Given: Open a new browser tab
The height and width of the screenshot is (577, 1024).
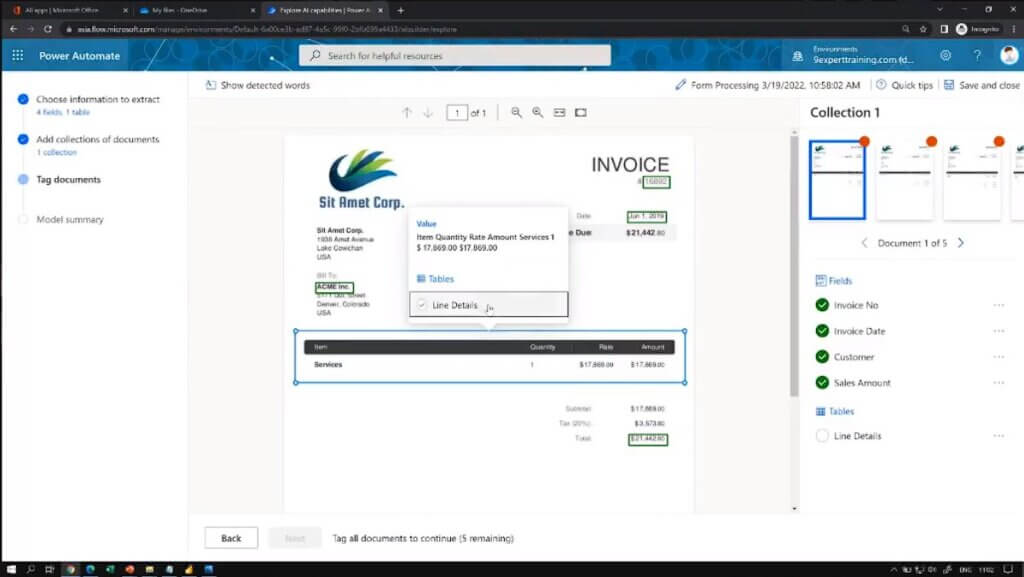Looking at the screenshot, I should click(x=400, y=10).
